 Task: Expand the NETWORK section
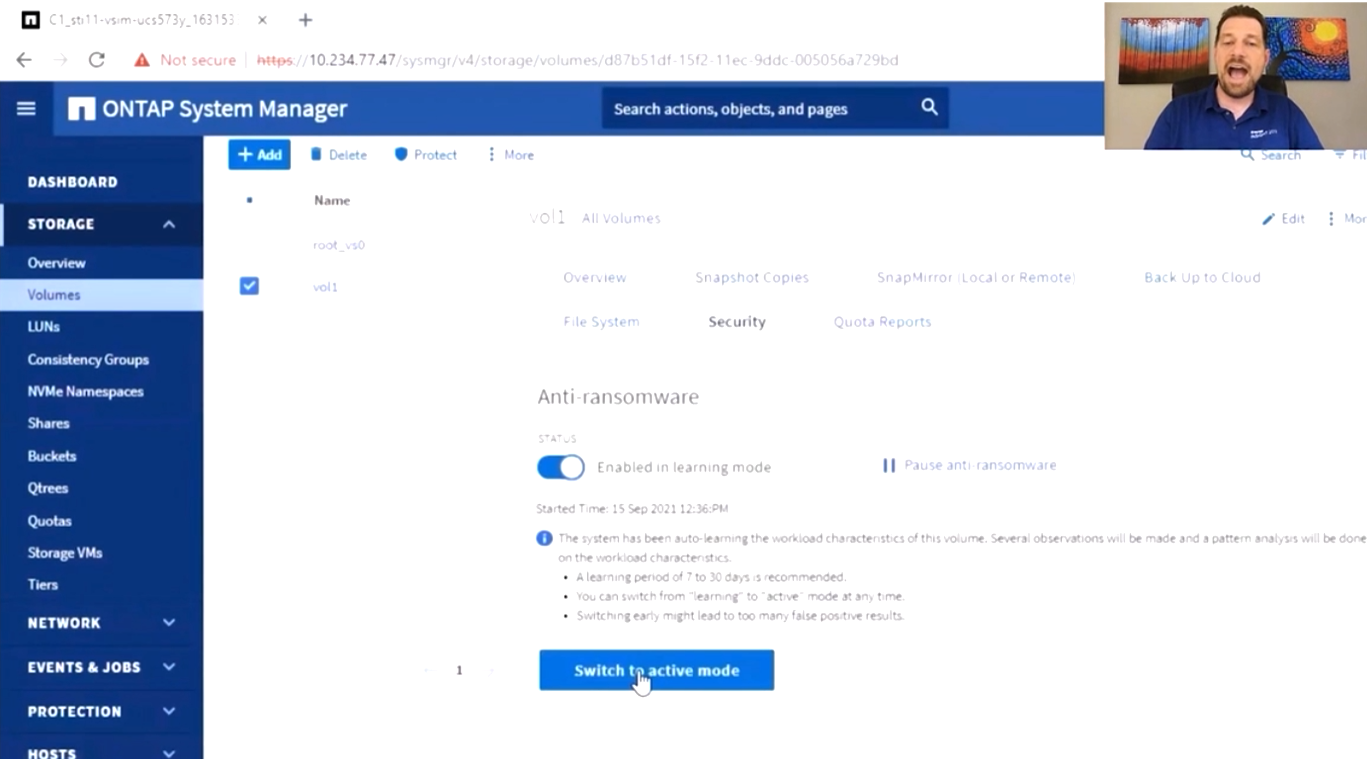[169, 622]
